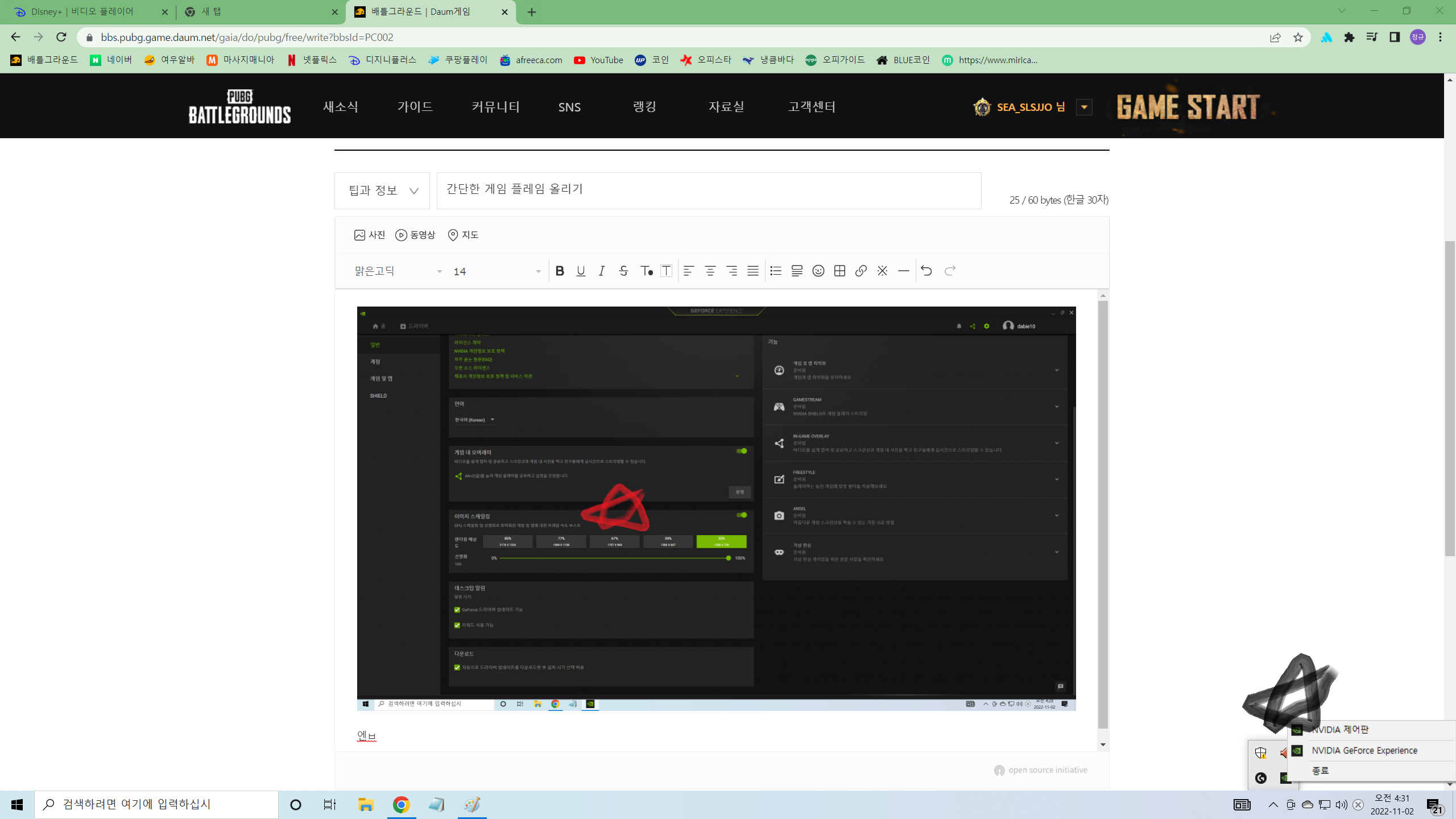Align text center

coord(710,271)
